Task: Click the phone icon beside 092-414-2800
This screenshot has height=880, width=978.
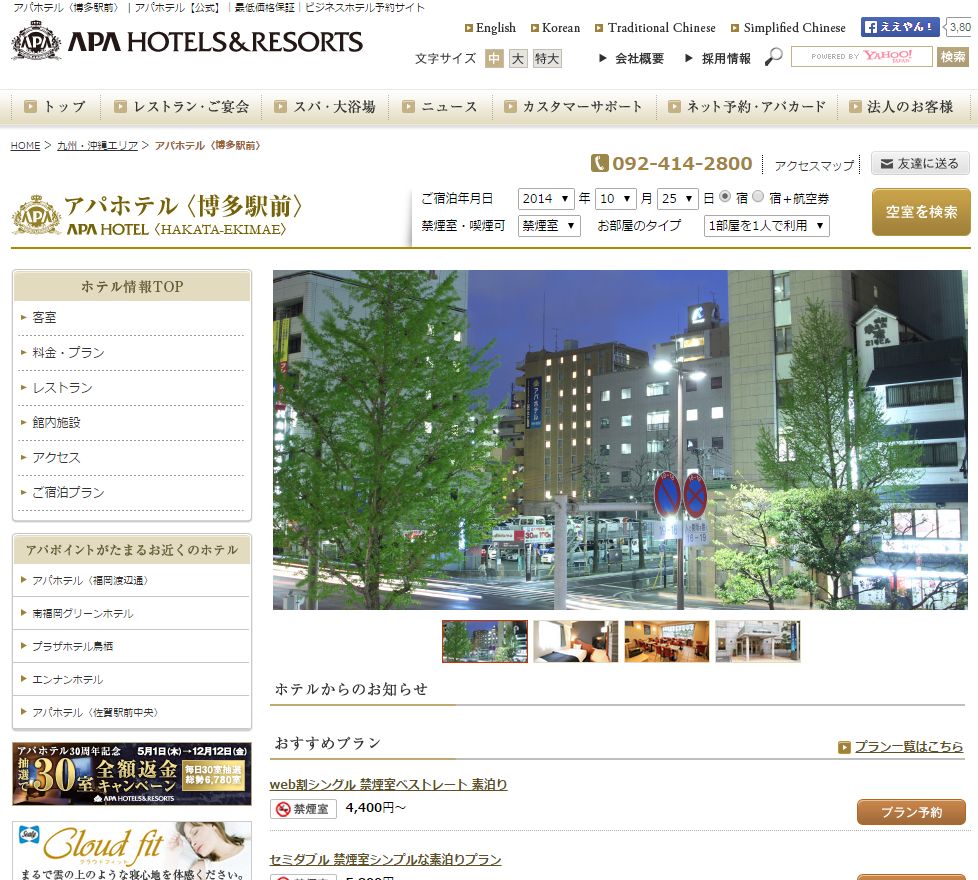Action: pyautogui.click(x=599, y=163)
